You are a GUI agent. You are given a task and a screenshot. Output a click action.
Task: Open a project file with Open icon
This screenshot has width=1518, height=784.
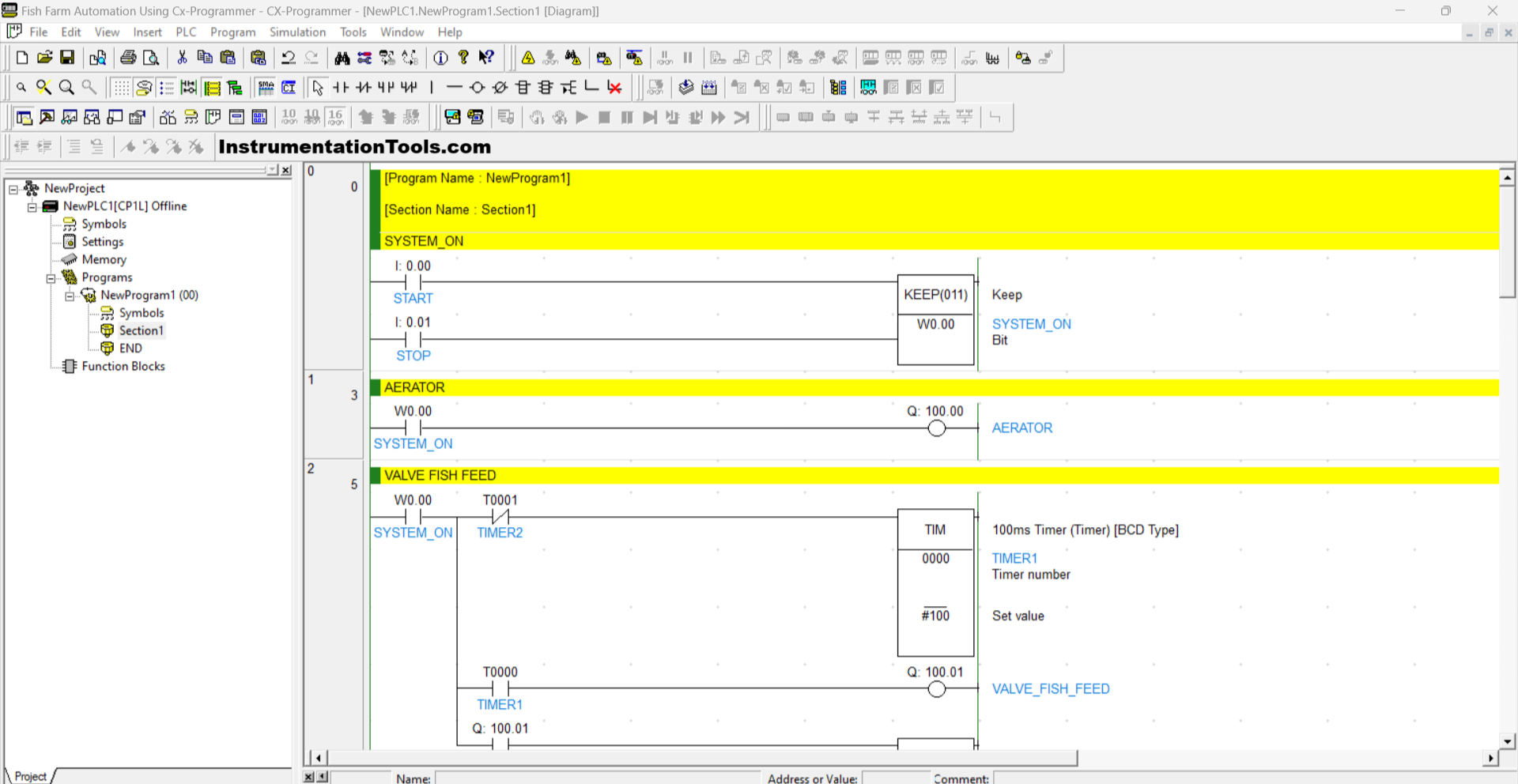(45, 58)
